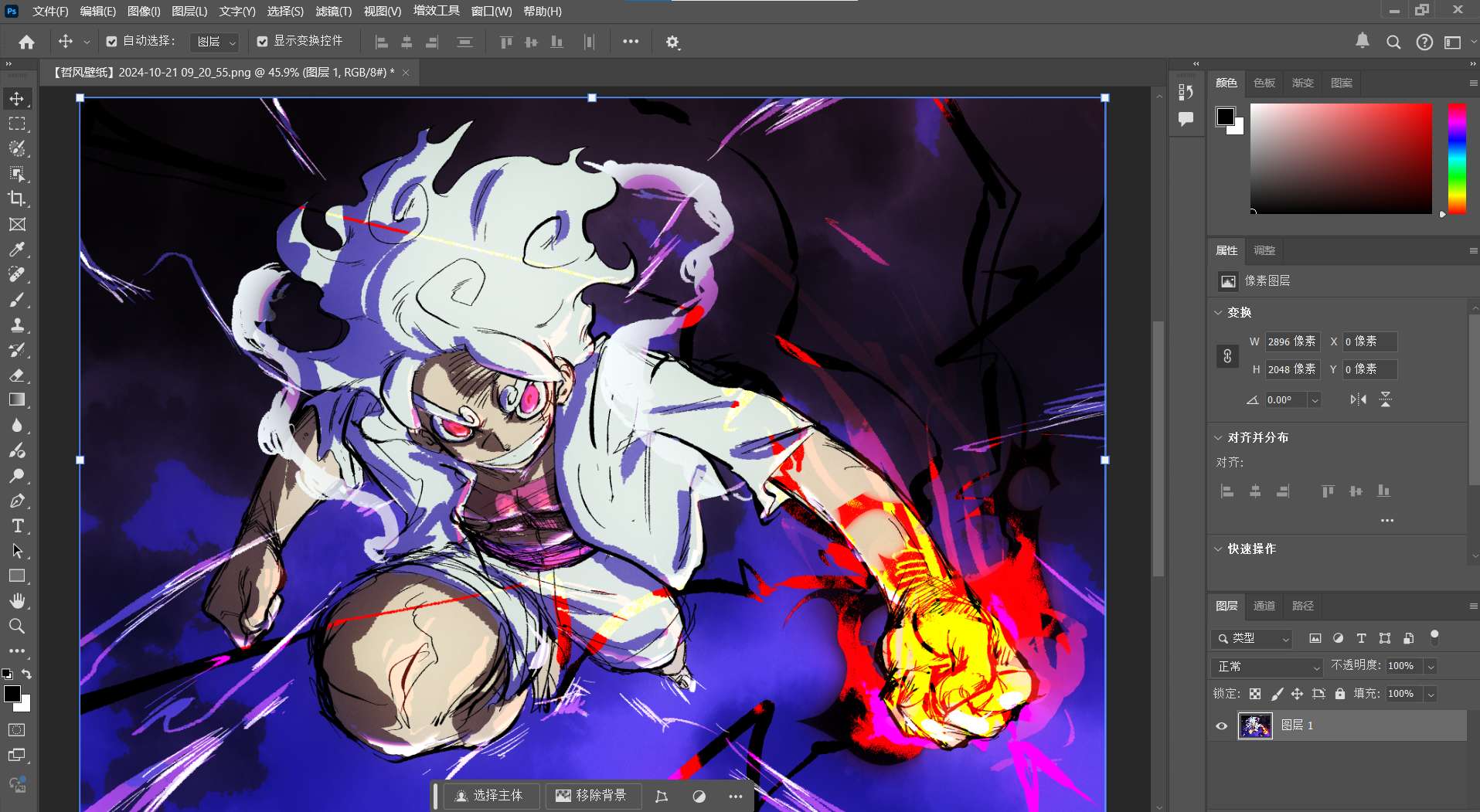The width and height of the screenshot is (1480, 812).
Task: Switch to the 通道 tab
Action: coord(1264,606)
